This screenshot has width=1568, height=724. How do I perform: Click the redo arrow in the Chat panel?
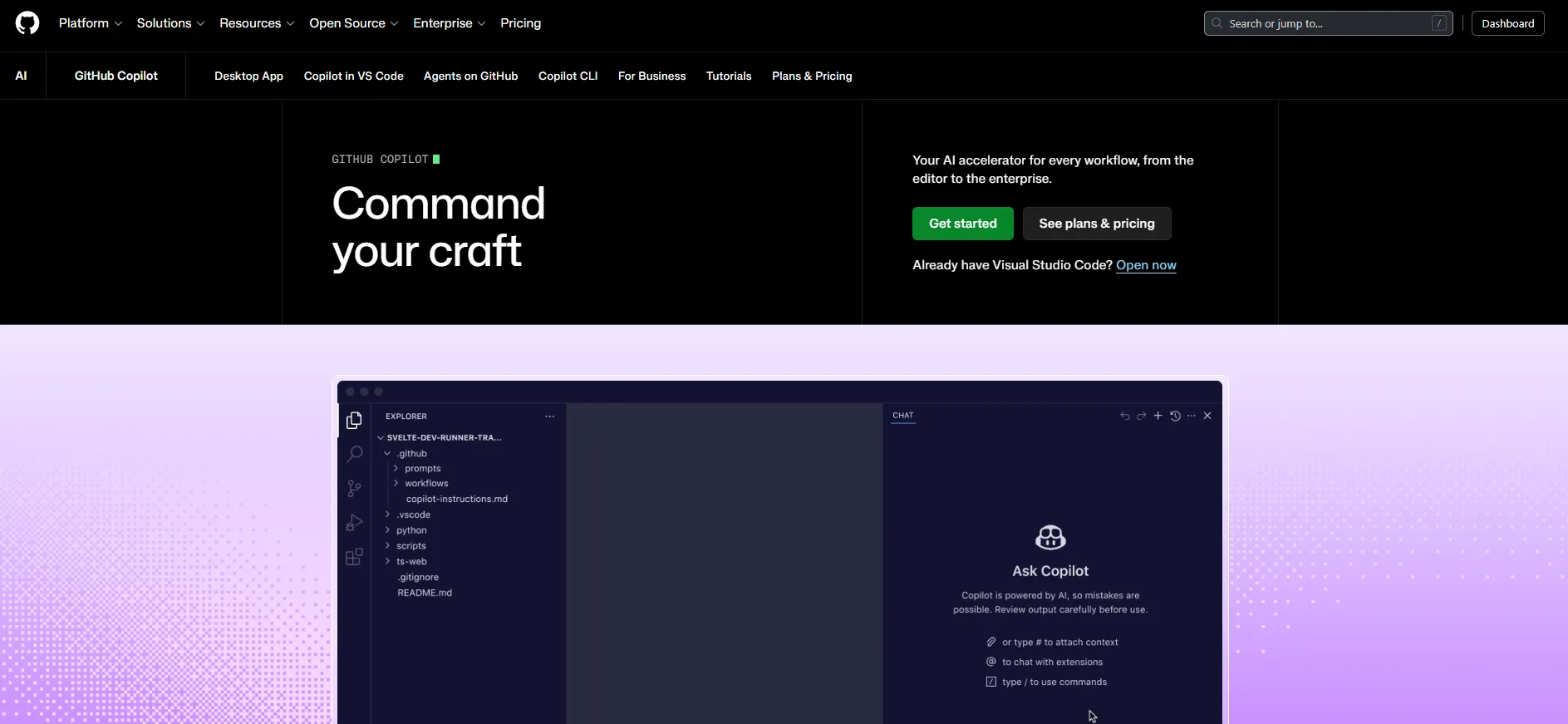[x=1142, y=416]
